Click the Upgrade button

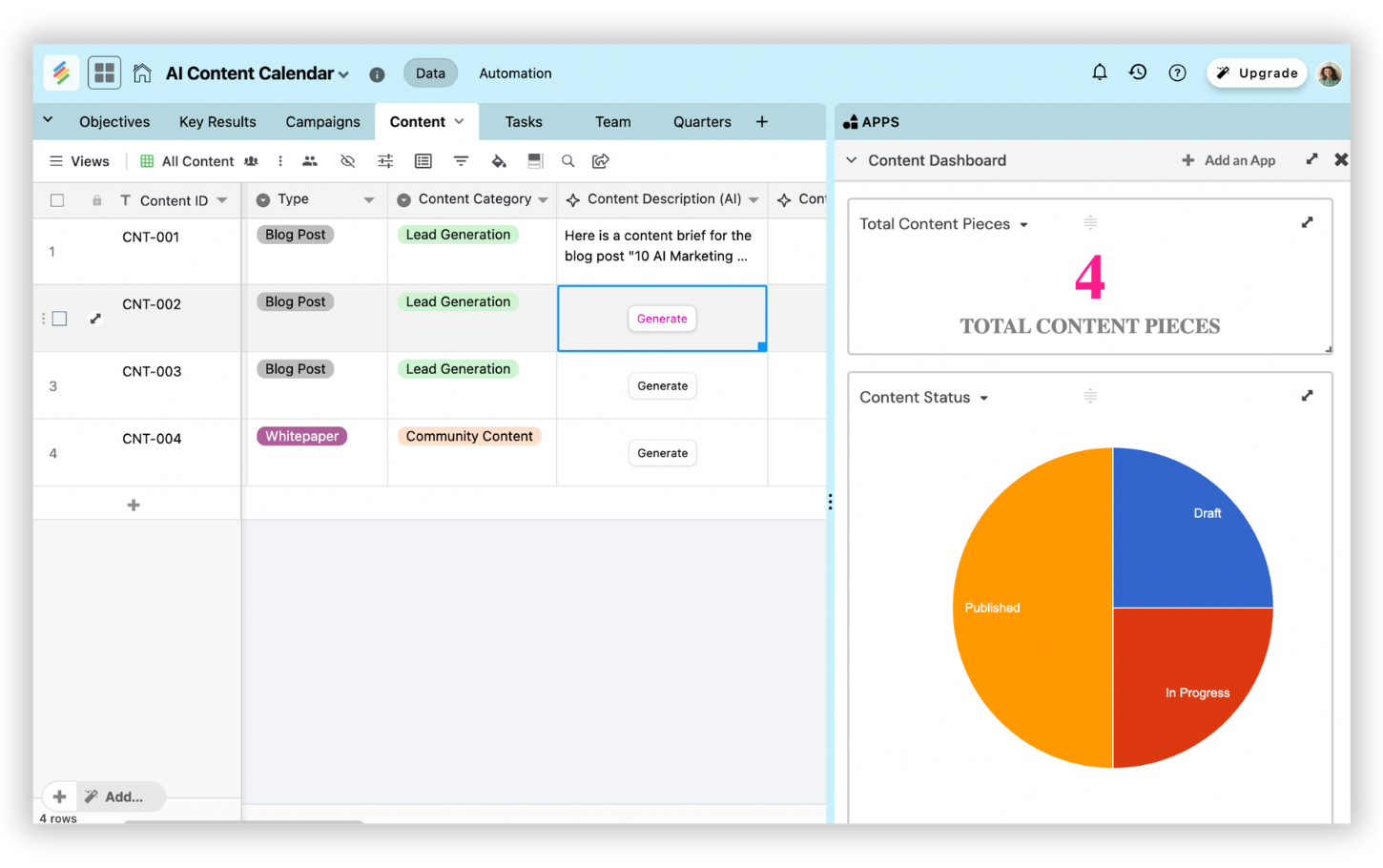[x=1256, y=73]
